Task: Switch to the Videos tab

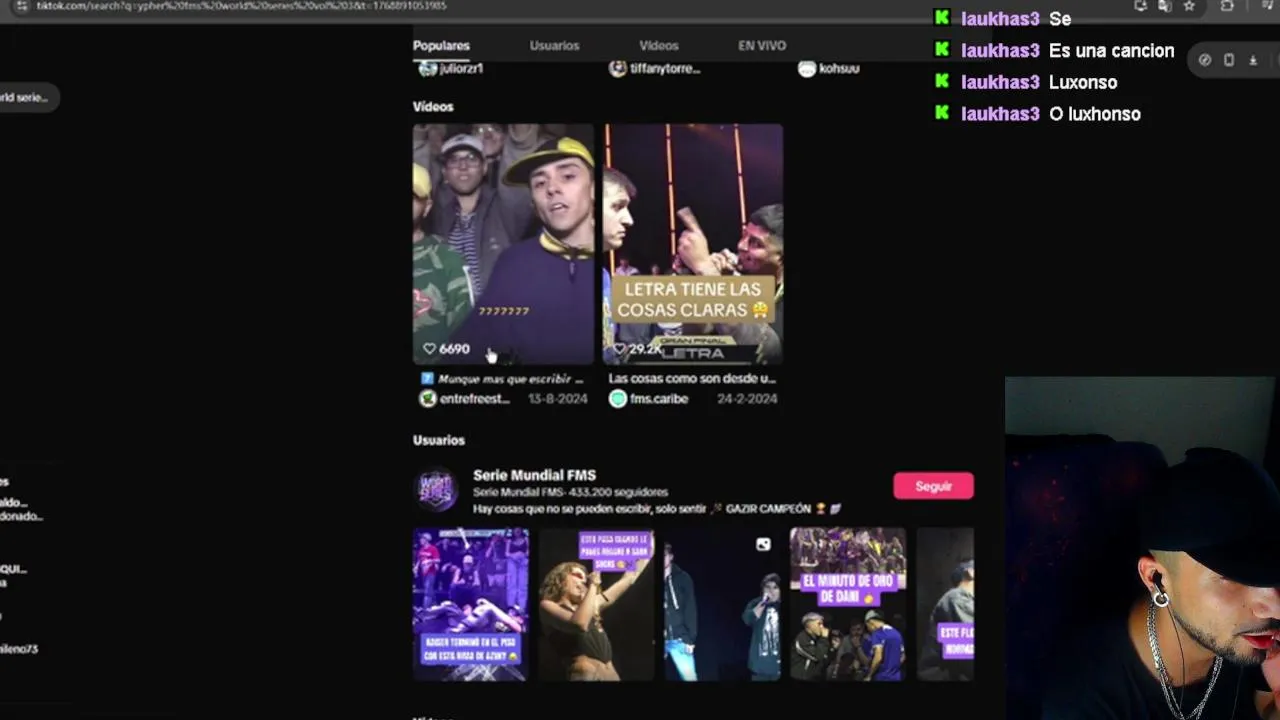Action: [659, 45]
